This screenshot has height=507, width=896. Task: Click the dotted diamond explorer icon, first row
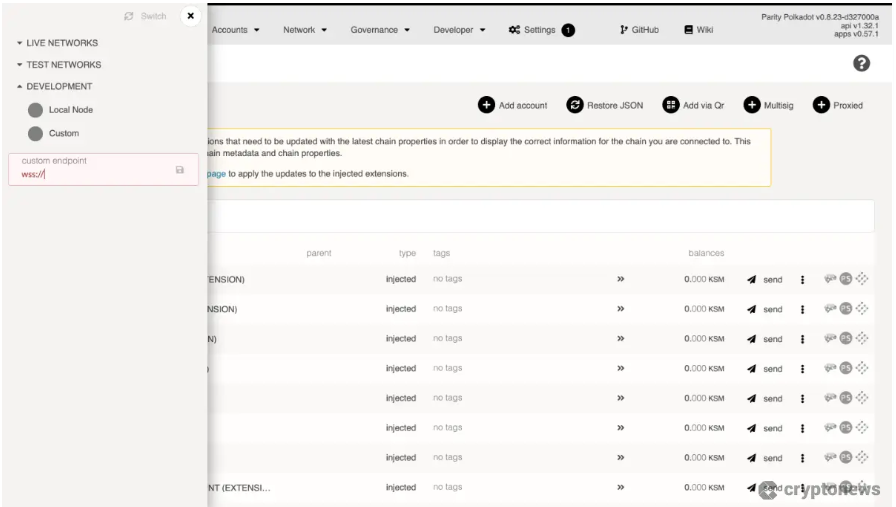point(862,278)
